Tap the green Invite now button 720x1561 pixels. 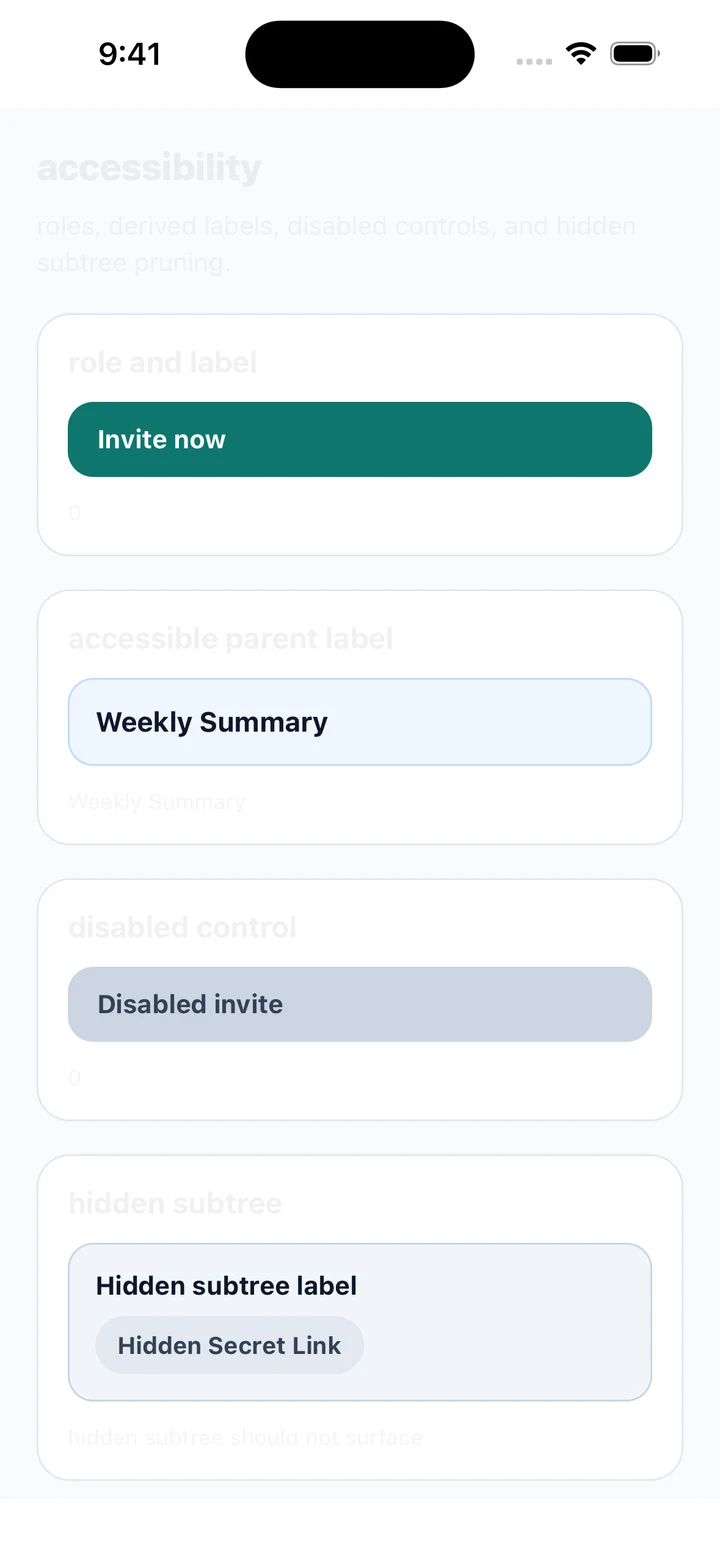(x=360, y=439)
